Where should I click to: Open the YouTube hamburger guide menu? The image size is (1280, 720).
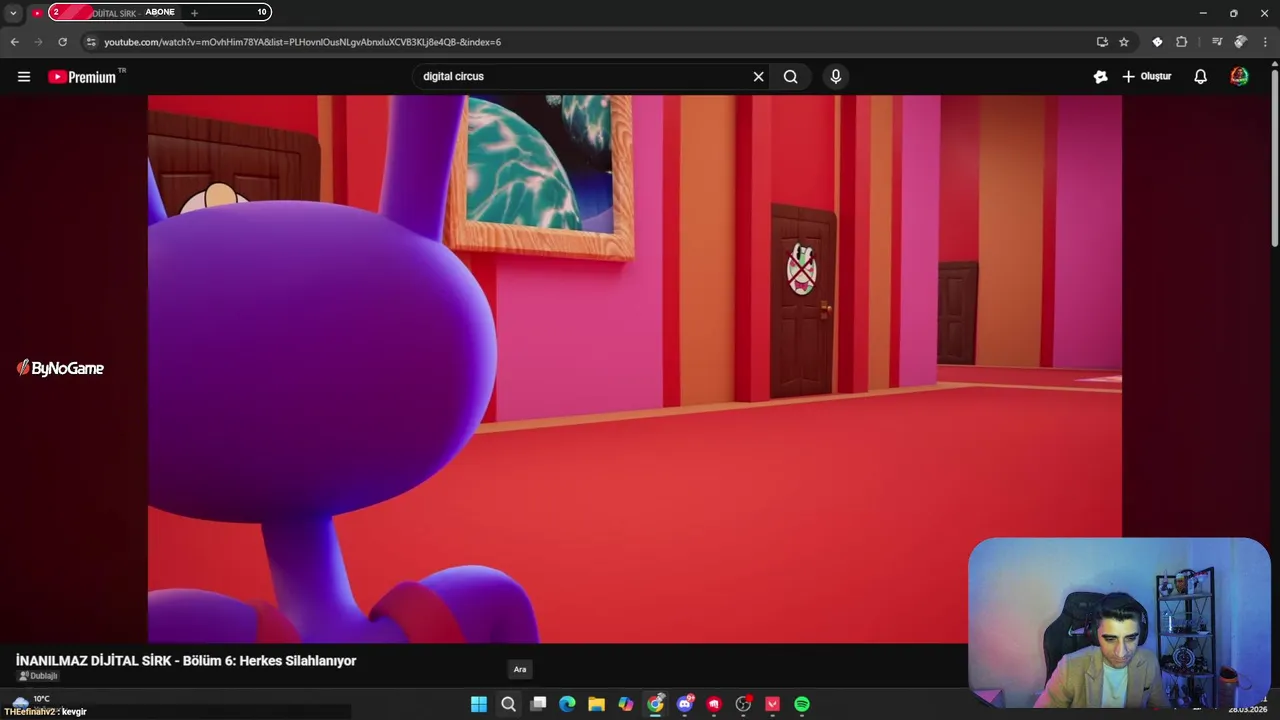24,77
